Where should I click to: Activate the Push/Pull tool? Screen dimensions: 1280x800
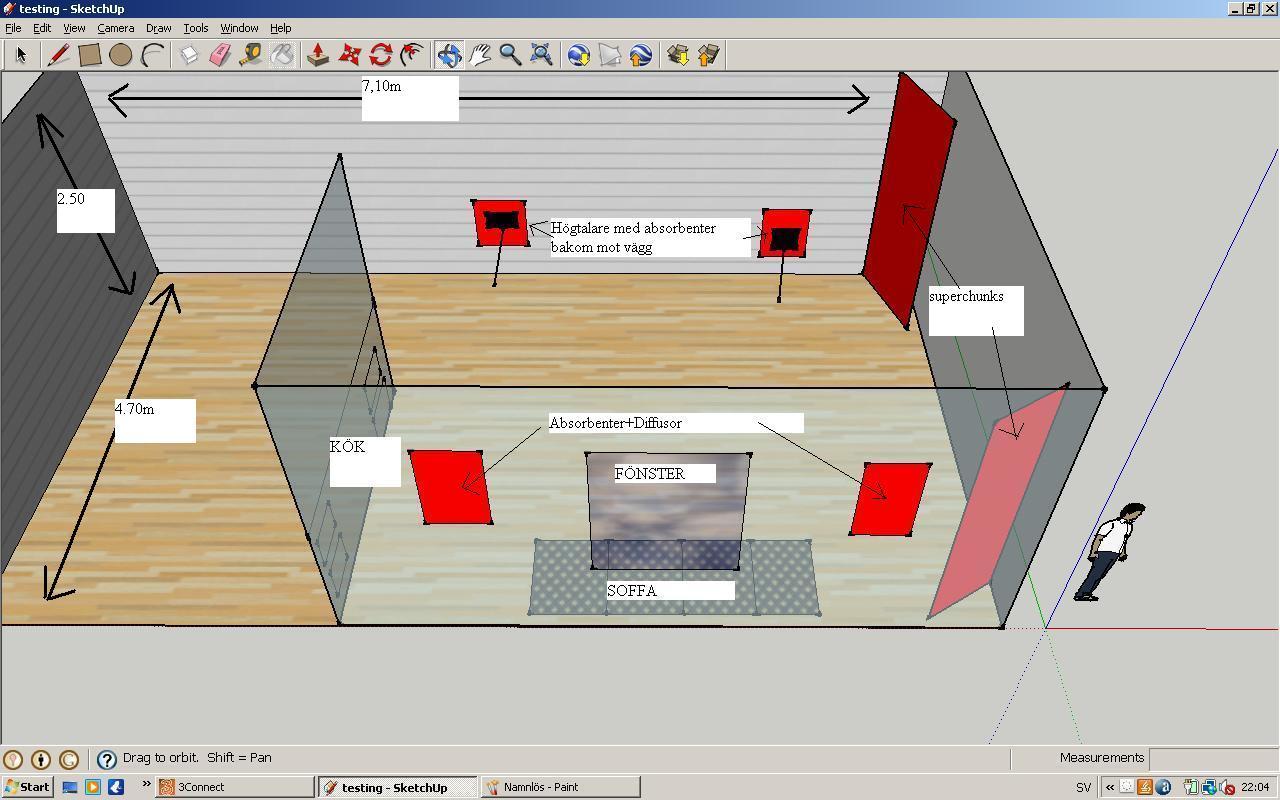(318, 55)
